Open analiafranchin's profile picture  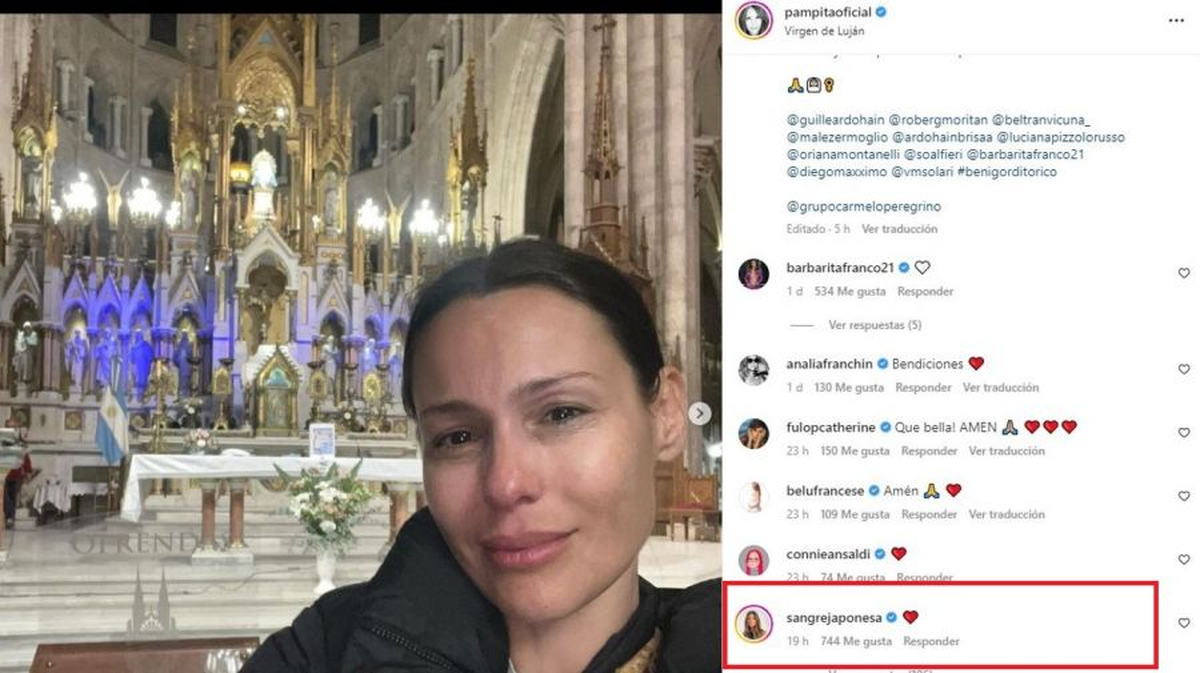coord(753,370)
